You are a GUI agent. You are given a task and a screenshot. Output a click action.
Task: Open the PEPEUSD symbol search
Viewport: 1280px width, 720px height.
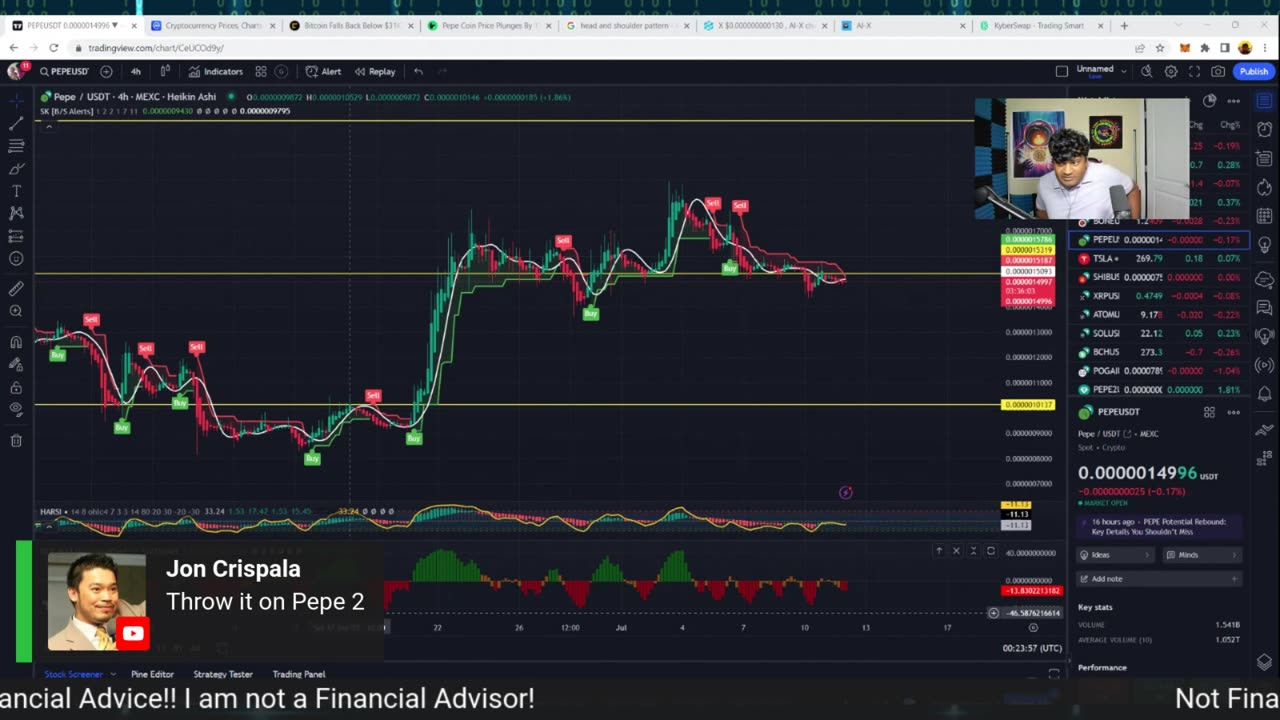click(x=64, y=71)
